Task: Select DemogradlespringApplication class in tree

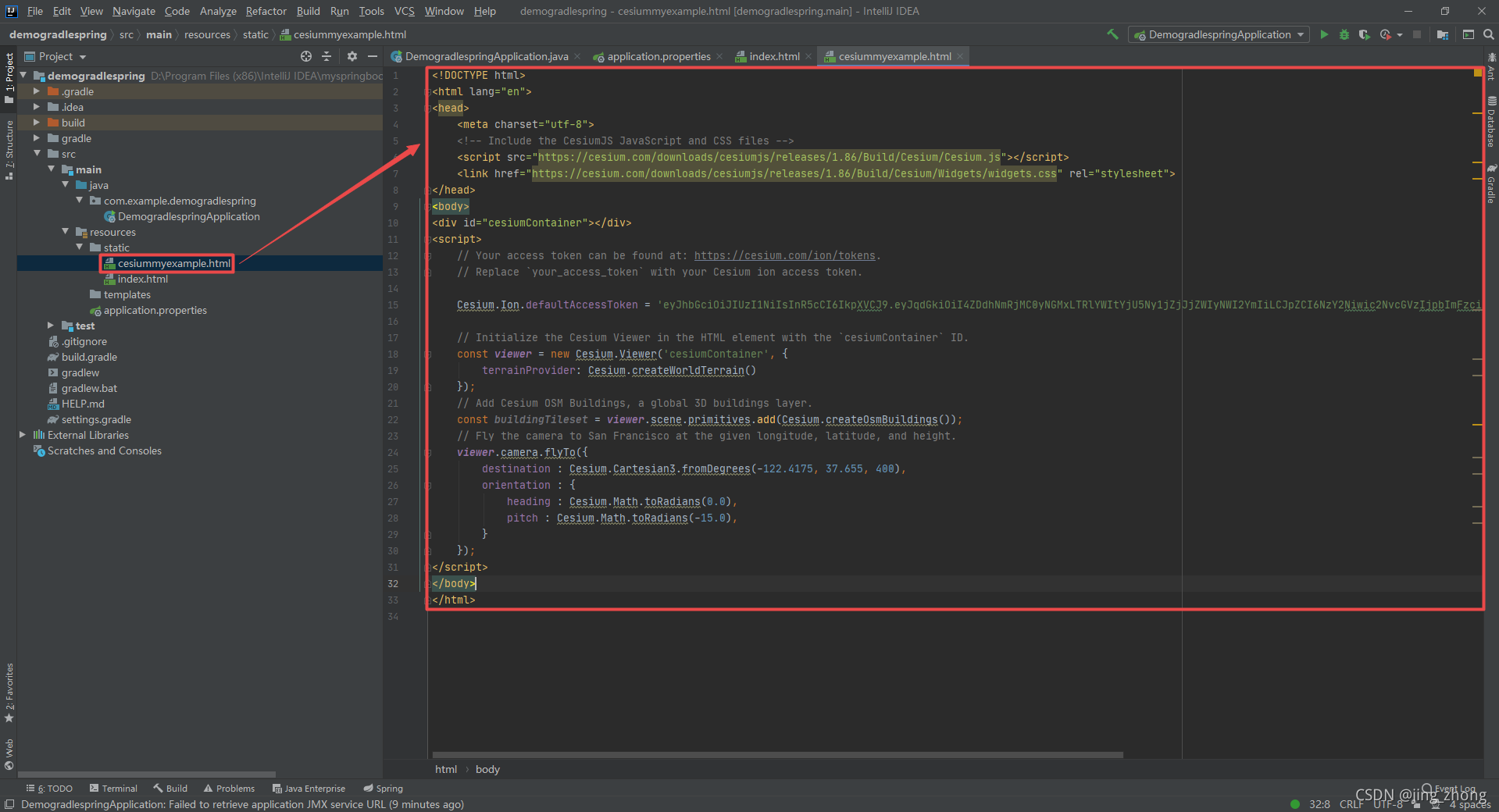Action: [x=188, y=216]
